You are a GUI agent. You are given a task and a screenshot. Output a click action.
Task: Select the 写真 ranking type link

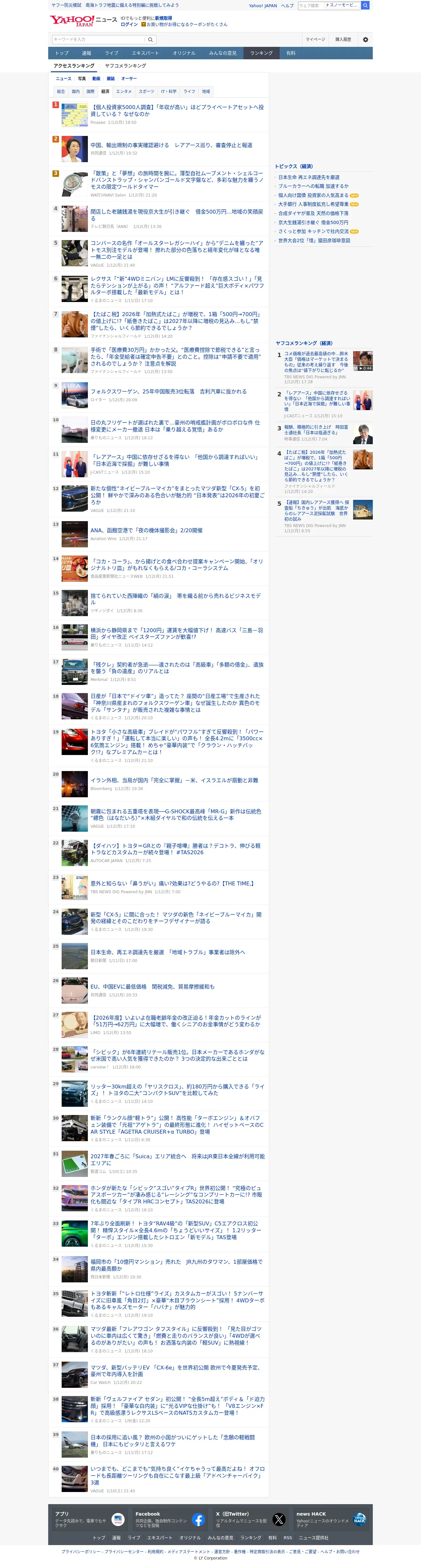[82, 79]
